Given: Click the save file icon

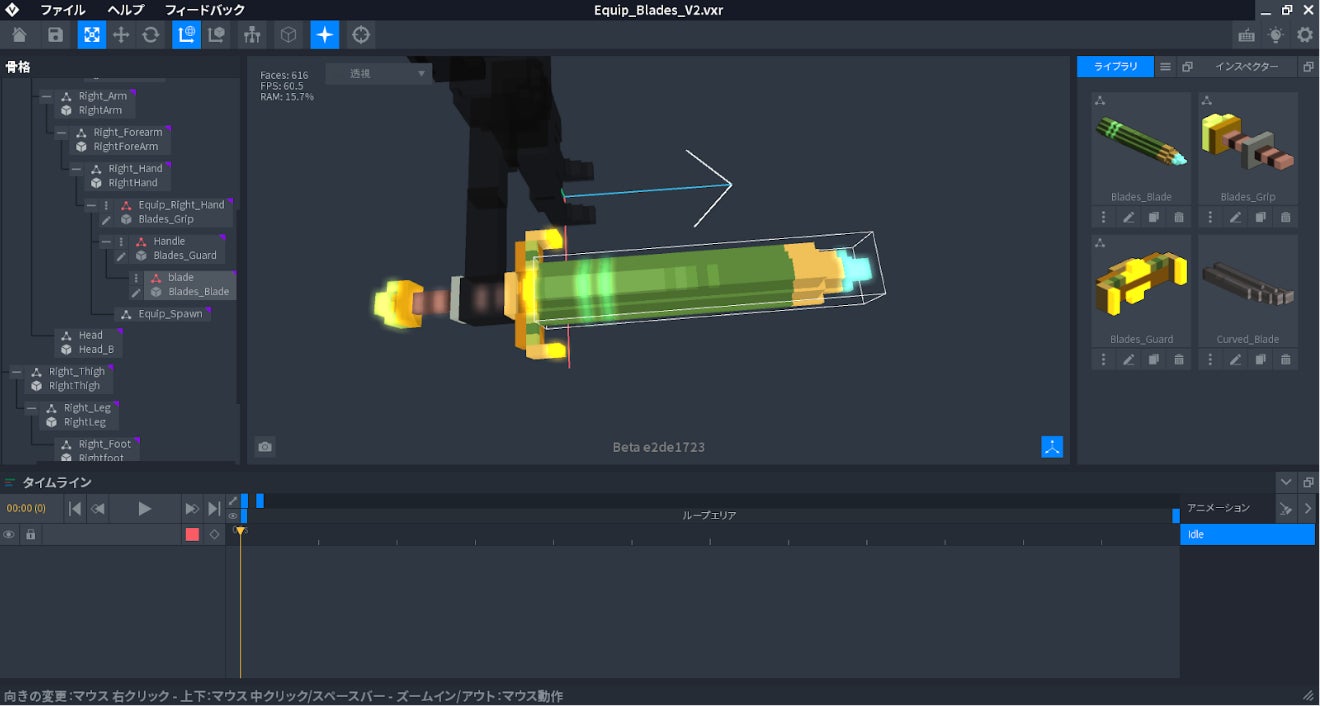Looking at the screenshot, I should 55,35.
